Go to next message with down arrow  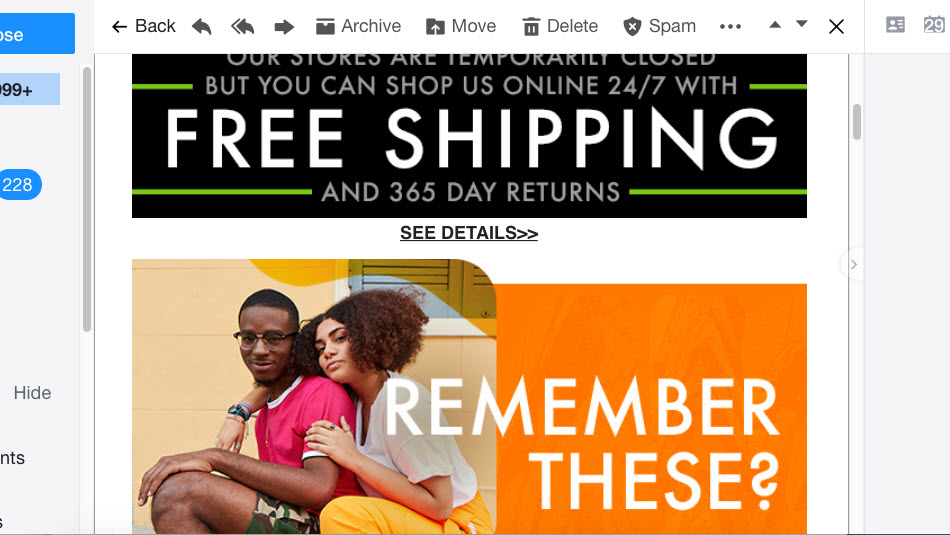802,24
